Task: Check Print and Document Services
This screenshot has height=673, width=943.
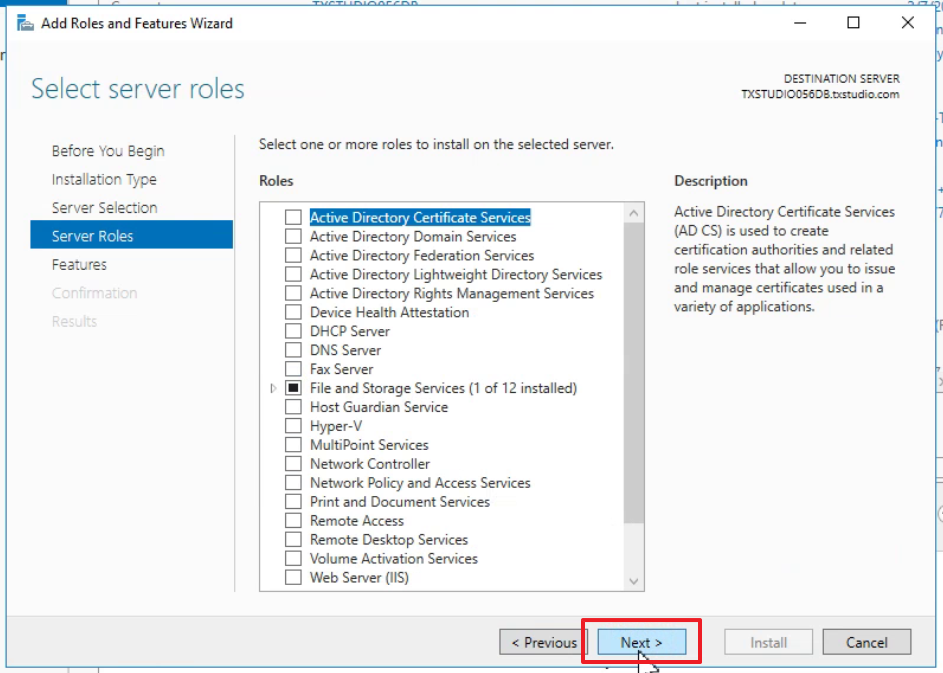Action: (x=293, y=502)
